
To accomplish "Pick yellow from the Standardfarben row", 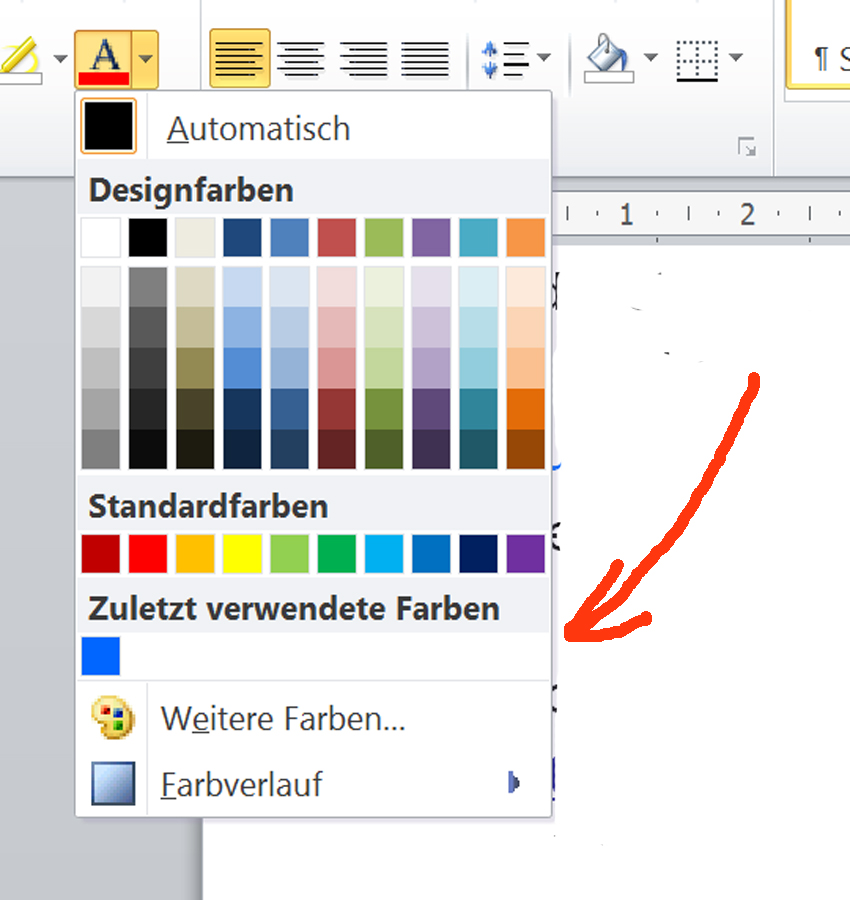I will (242, 553).
